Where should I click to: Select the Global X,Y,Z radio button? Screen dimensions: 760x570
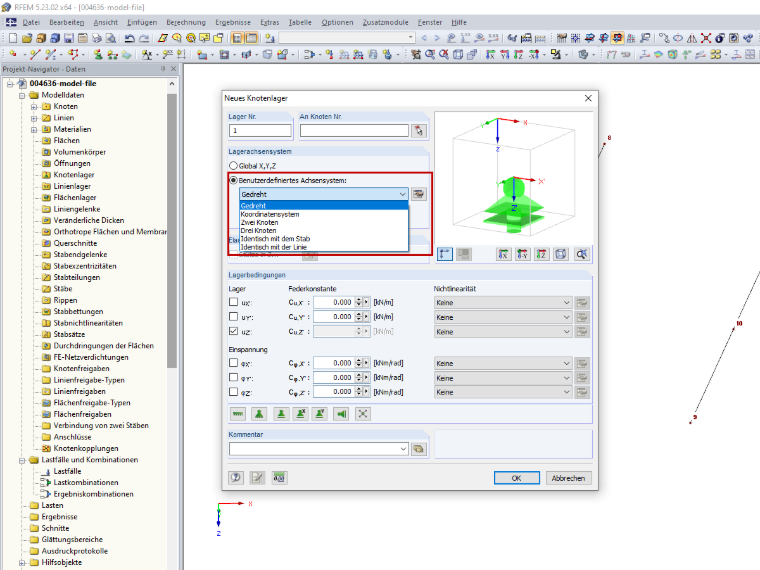click(x=233, y=166)
